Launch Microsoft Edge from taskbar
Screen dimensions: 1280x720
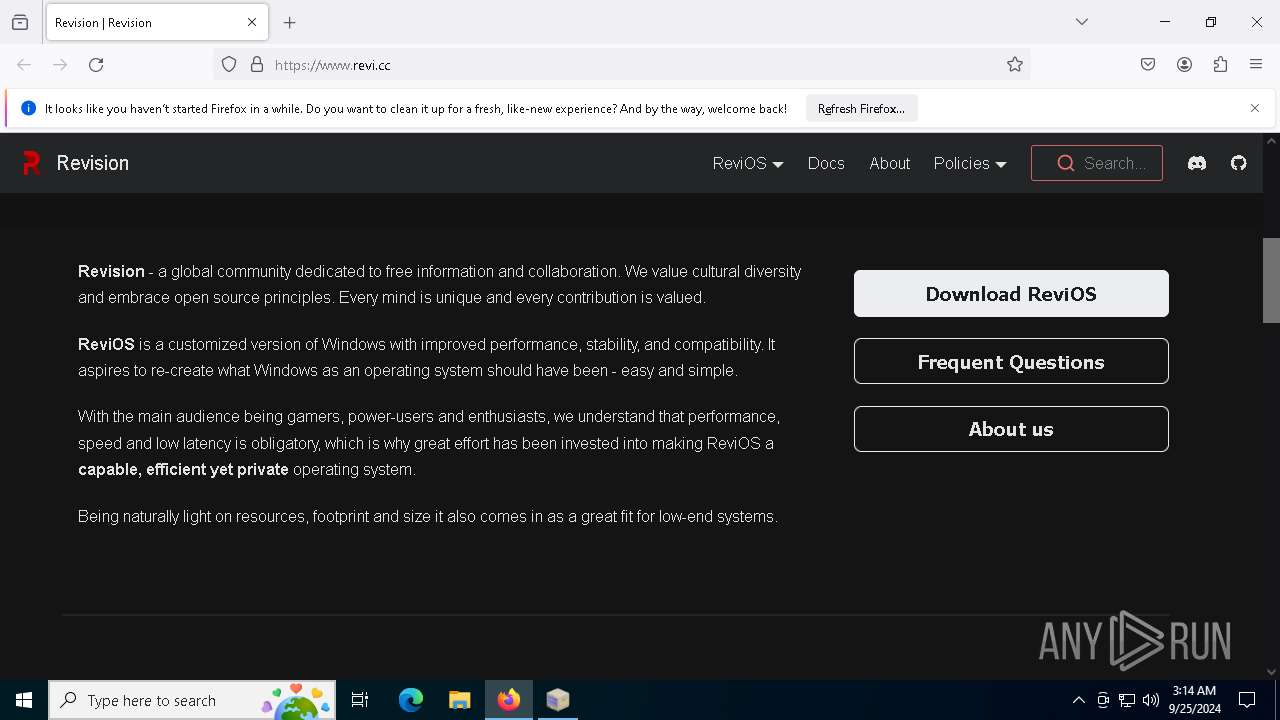(410, 700)
